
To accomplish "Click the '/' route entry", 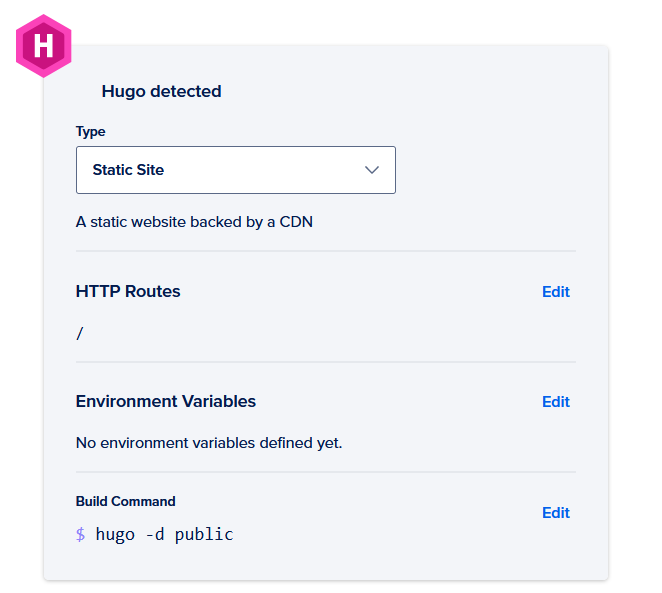I will [80, 333].
